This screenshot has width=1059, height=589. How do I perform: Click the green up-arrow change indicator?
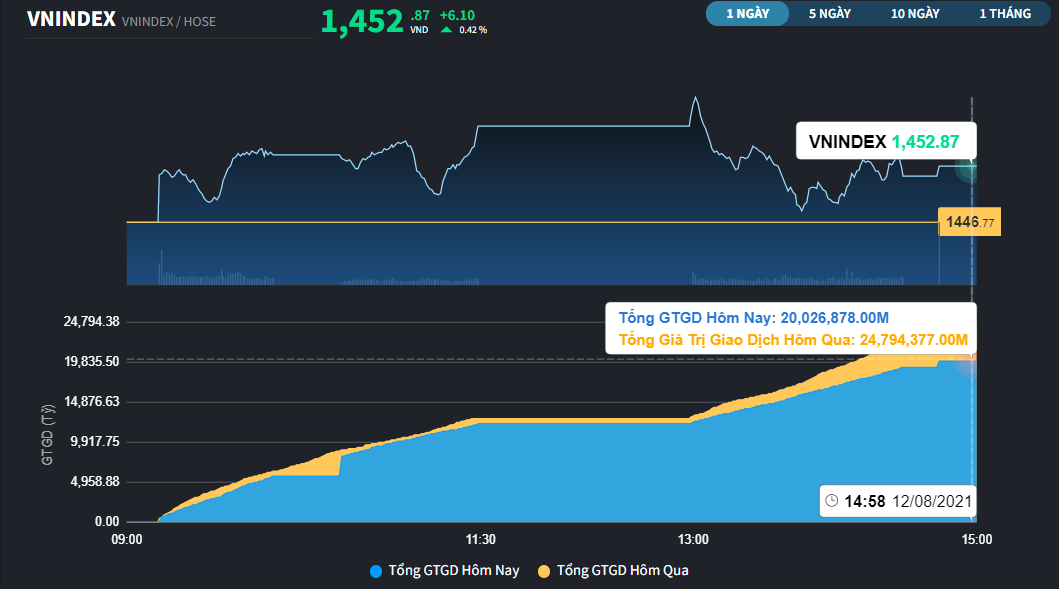[x=446, y=30]
